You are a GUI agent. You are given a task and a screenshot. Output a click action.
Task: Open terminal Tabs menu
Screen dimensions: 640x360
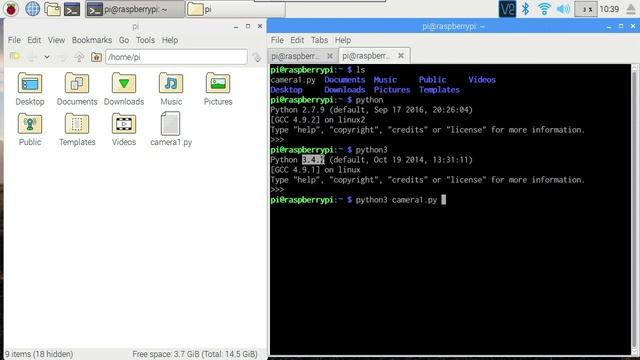[319, 40]
